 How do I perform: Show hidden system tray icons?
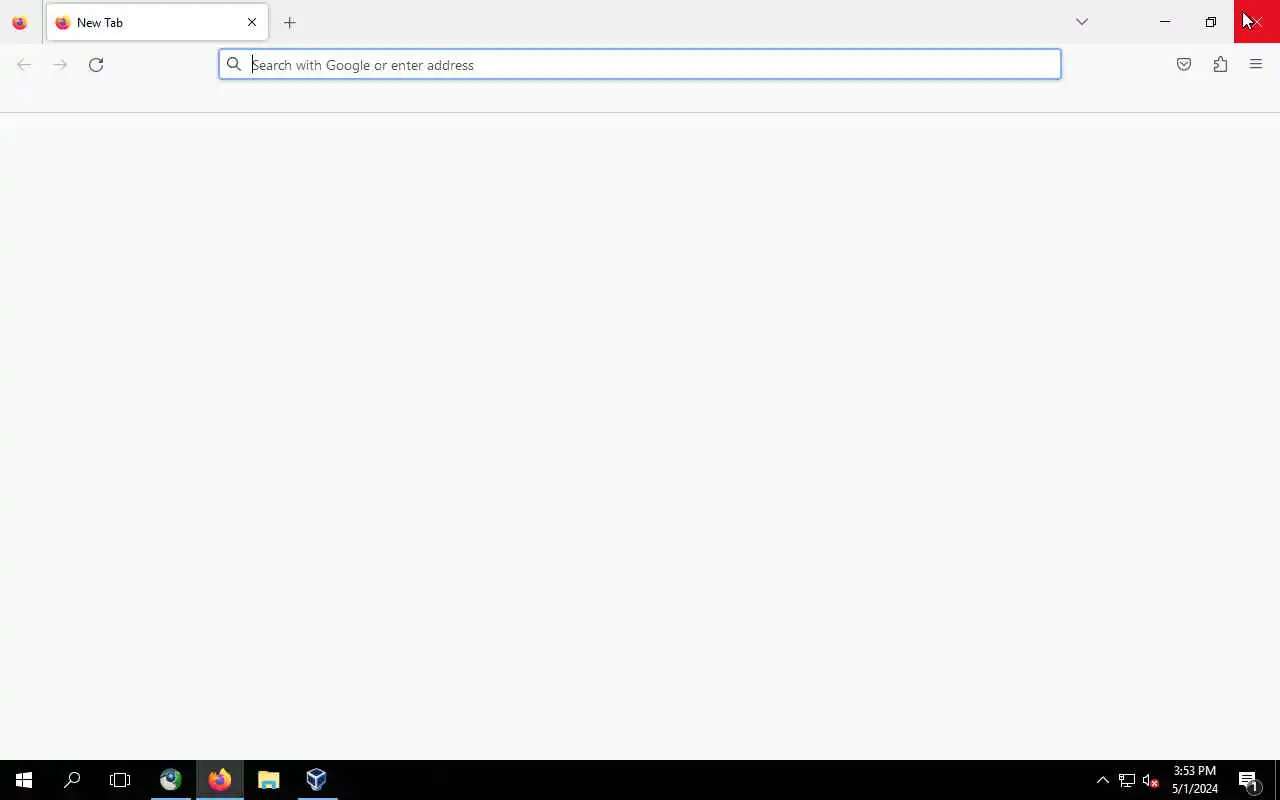pyautogui.click(x=1103, y=780)
